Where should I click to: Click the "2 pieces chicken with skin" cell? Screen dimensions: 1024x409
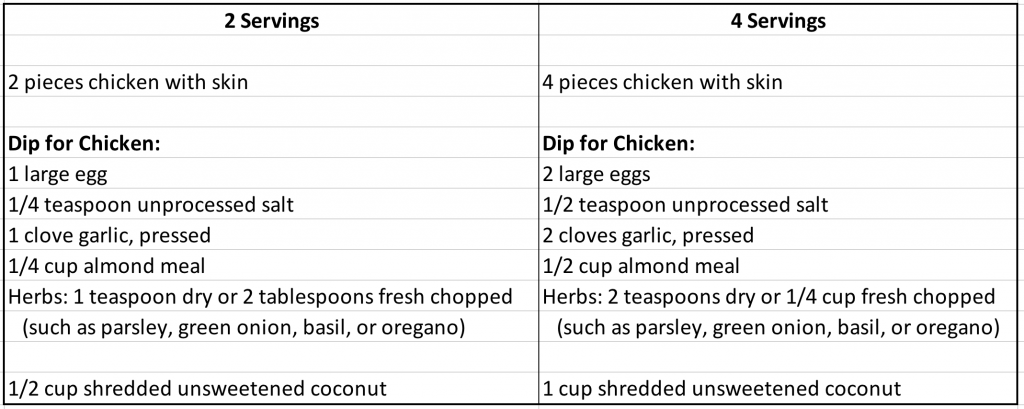tap(272, 82)
